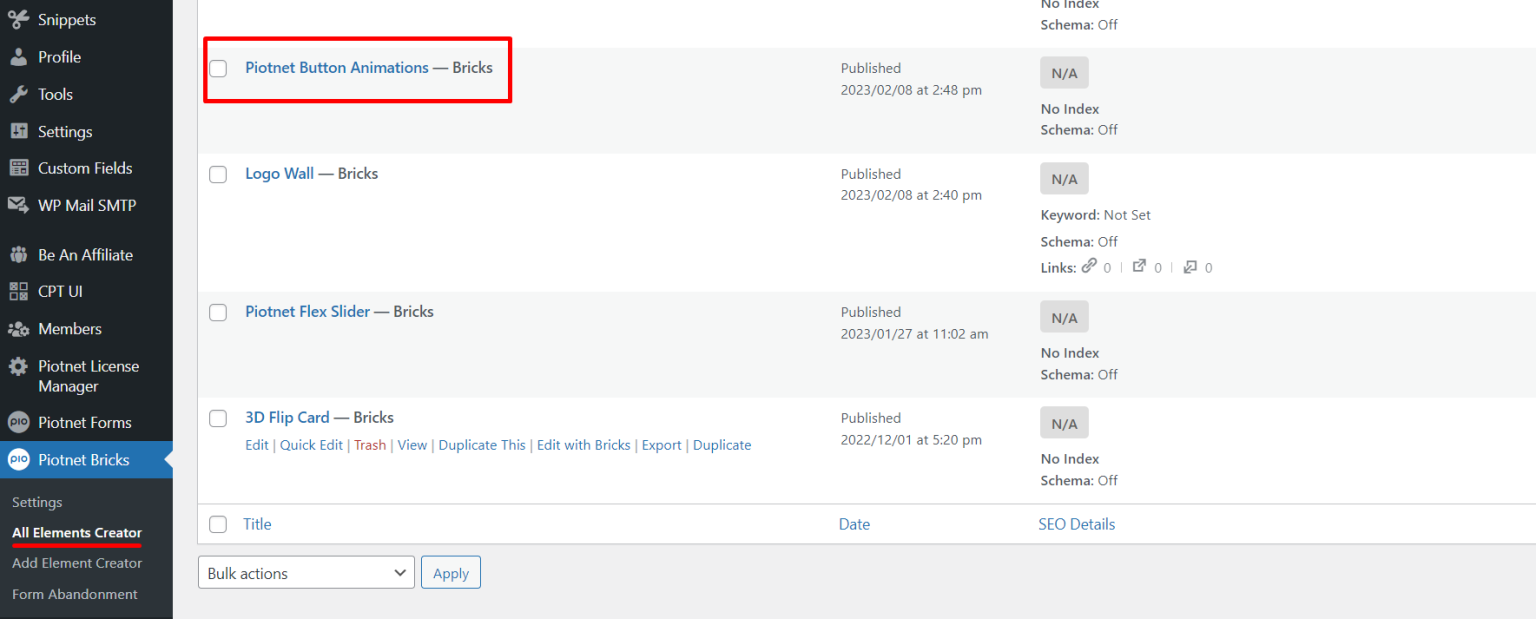Click the Profile user icon
Image resolution: width=1536 pixels, height=619 pixels.
(18, 57)
